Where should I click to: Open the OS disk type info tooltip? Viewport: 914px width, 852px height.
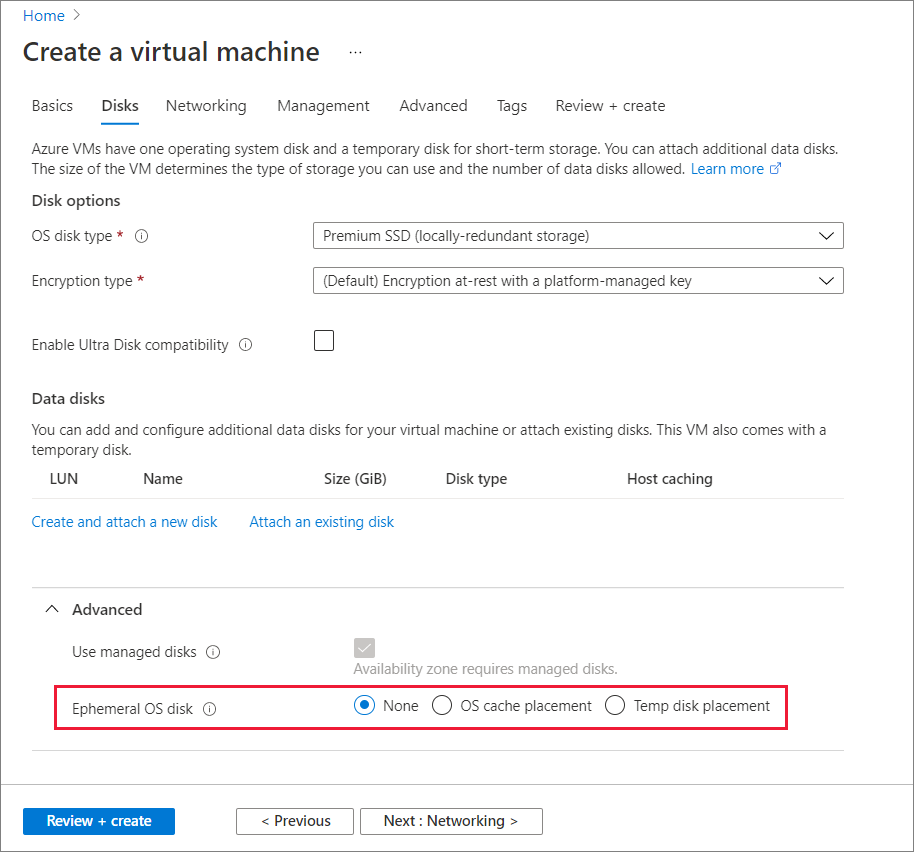point(141,236)
